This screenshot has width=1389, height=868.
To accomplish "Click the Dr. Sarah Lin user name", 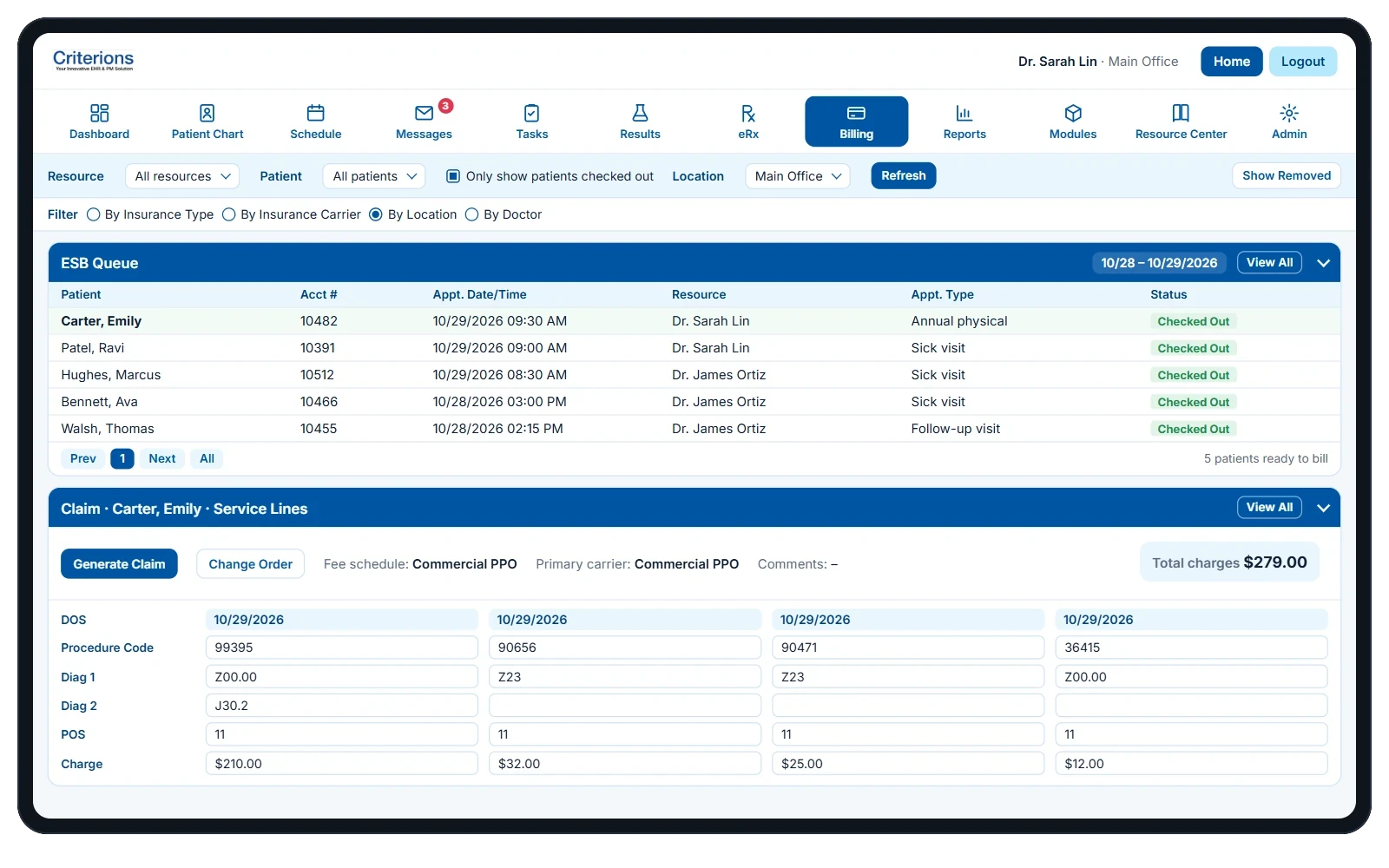I will [1057, 62].
